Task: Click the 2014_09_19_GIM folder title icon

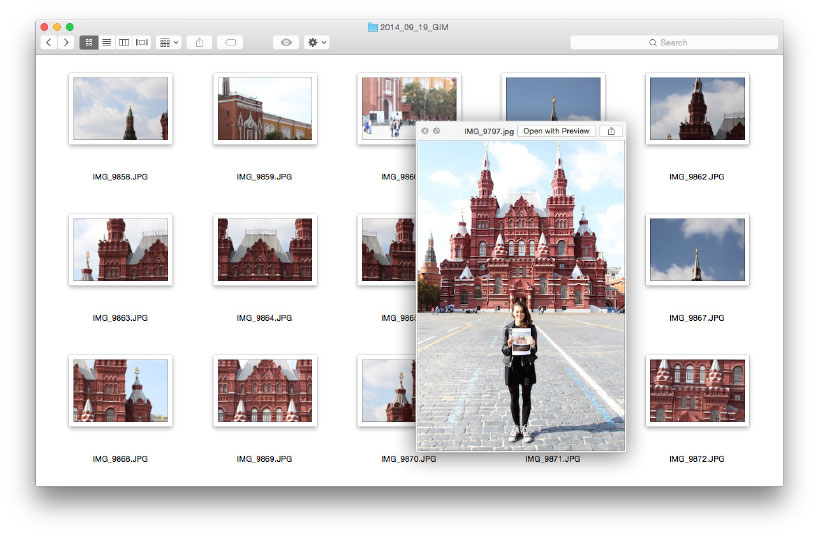Action: (x=372, y=27)
